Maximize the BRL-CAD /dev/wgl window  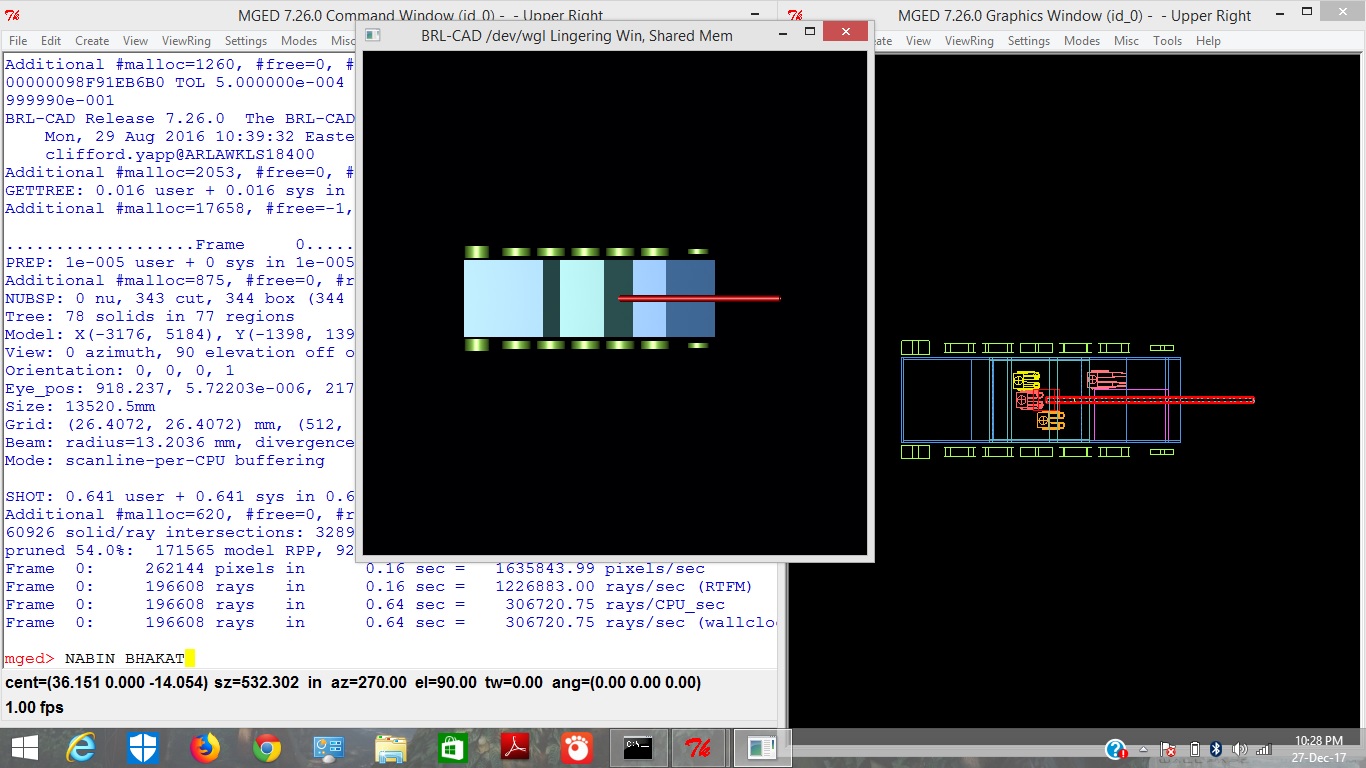click(x=810, y=32)
